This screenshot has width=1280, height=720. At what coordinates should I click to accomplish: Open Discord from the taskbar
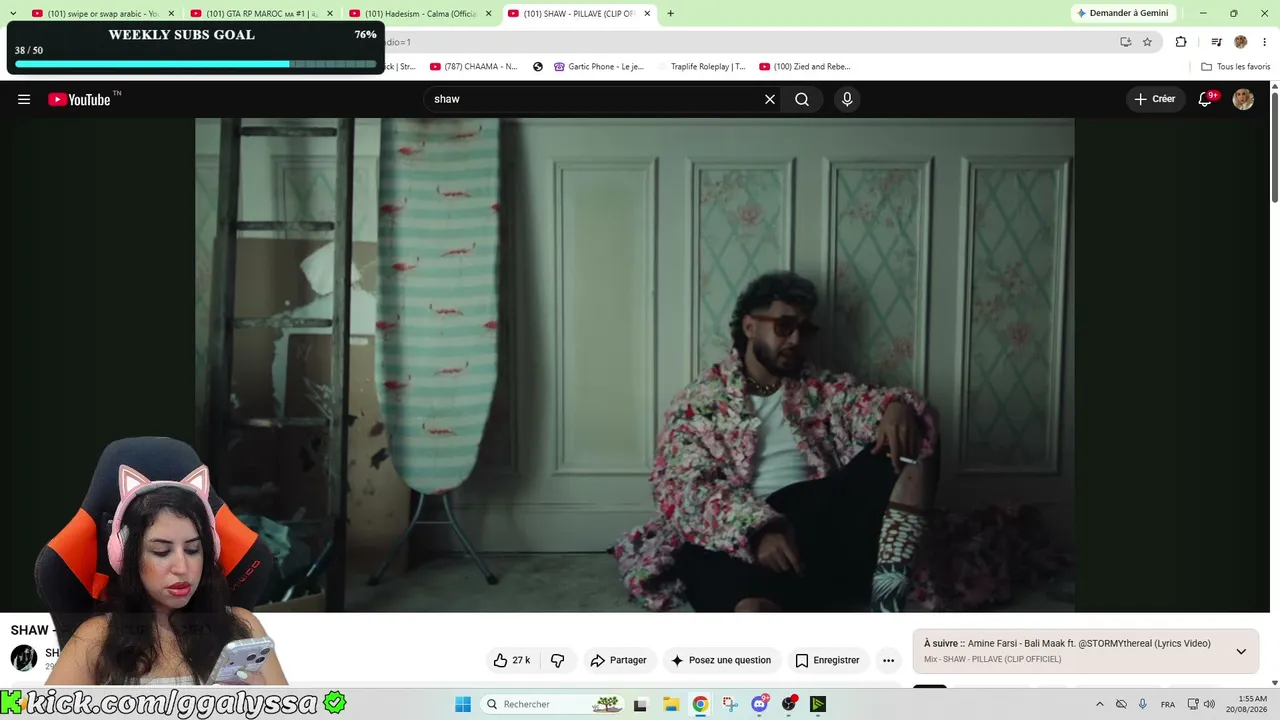[760, 704]
